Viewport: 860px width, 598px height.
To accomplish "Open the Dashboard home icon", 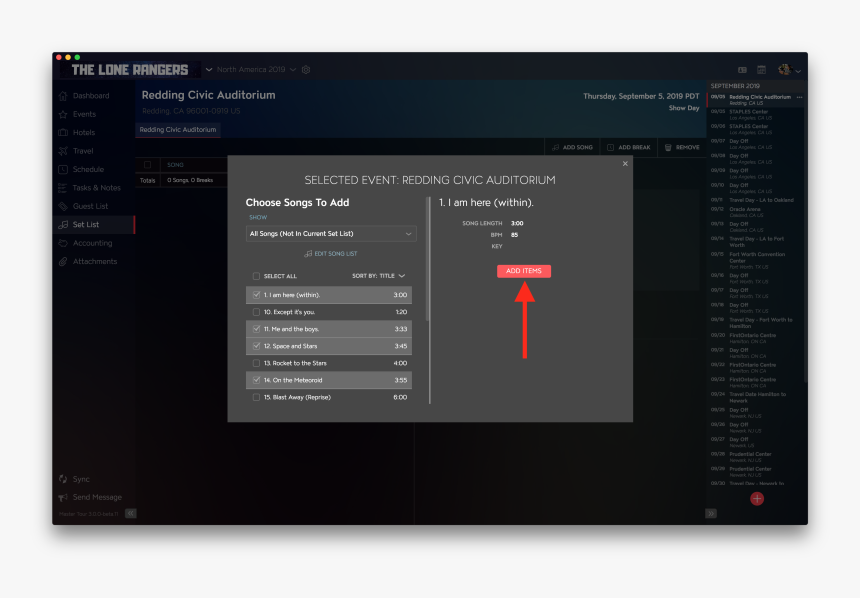I will point(63,95).
